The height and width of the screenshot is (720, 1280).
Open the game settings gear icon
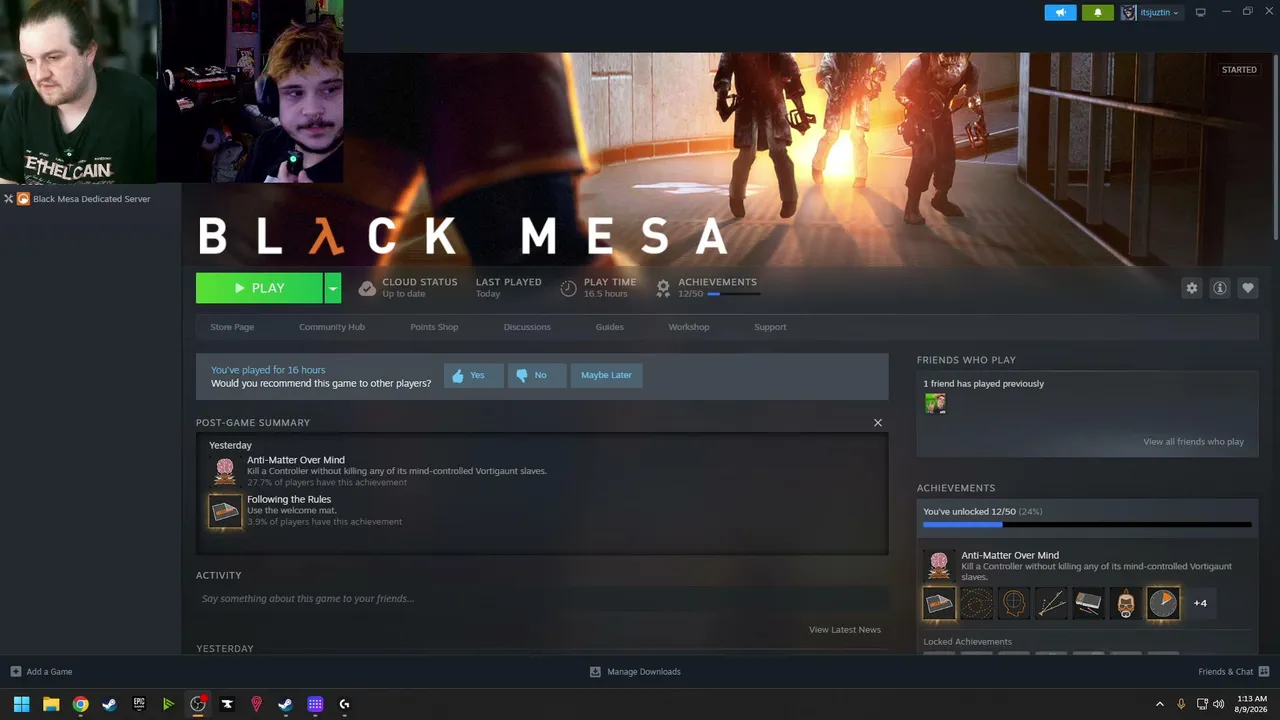point(1191,288)
